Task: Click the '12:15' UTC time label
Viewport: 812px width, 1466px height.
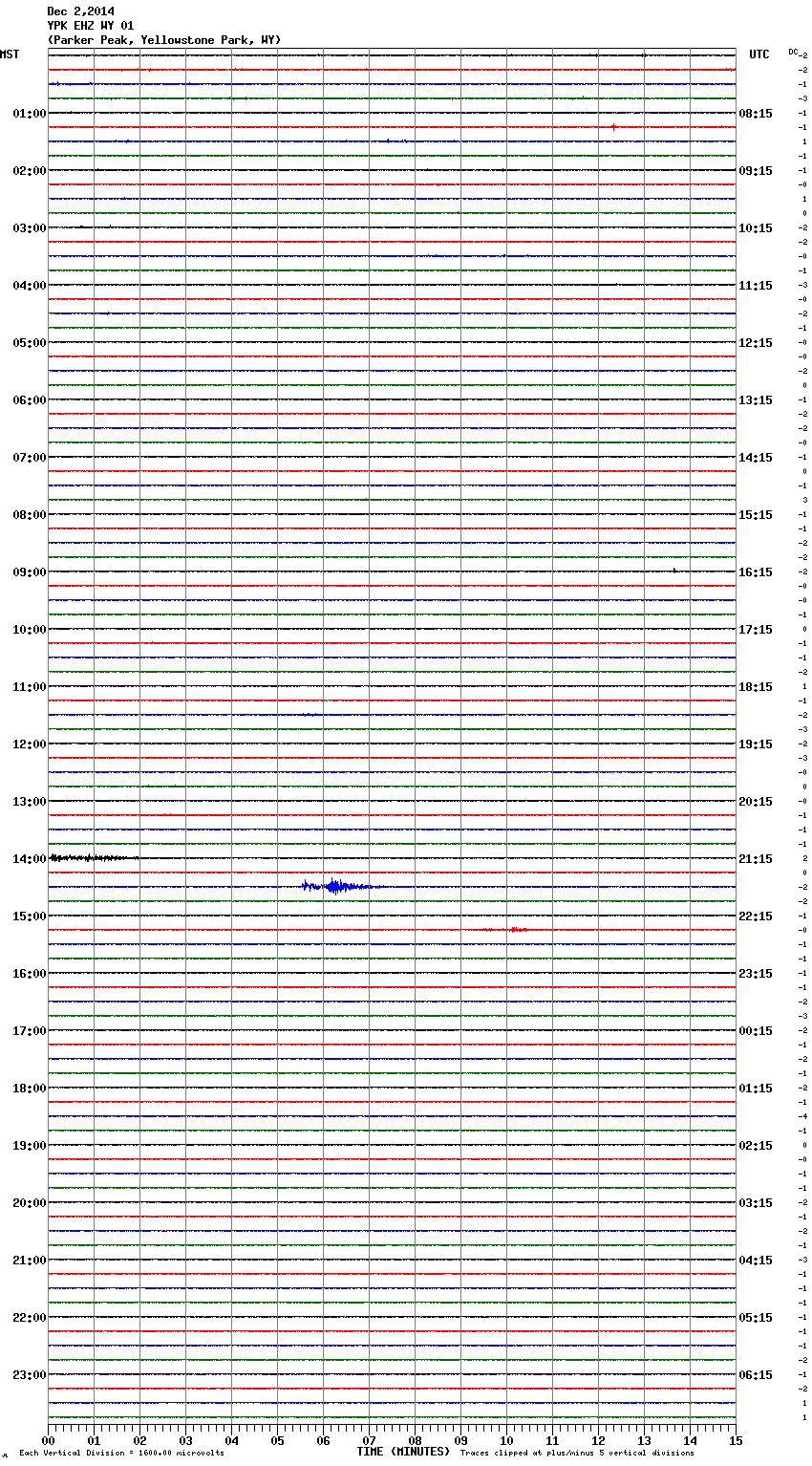Action: 756,343
